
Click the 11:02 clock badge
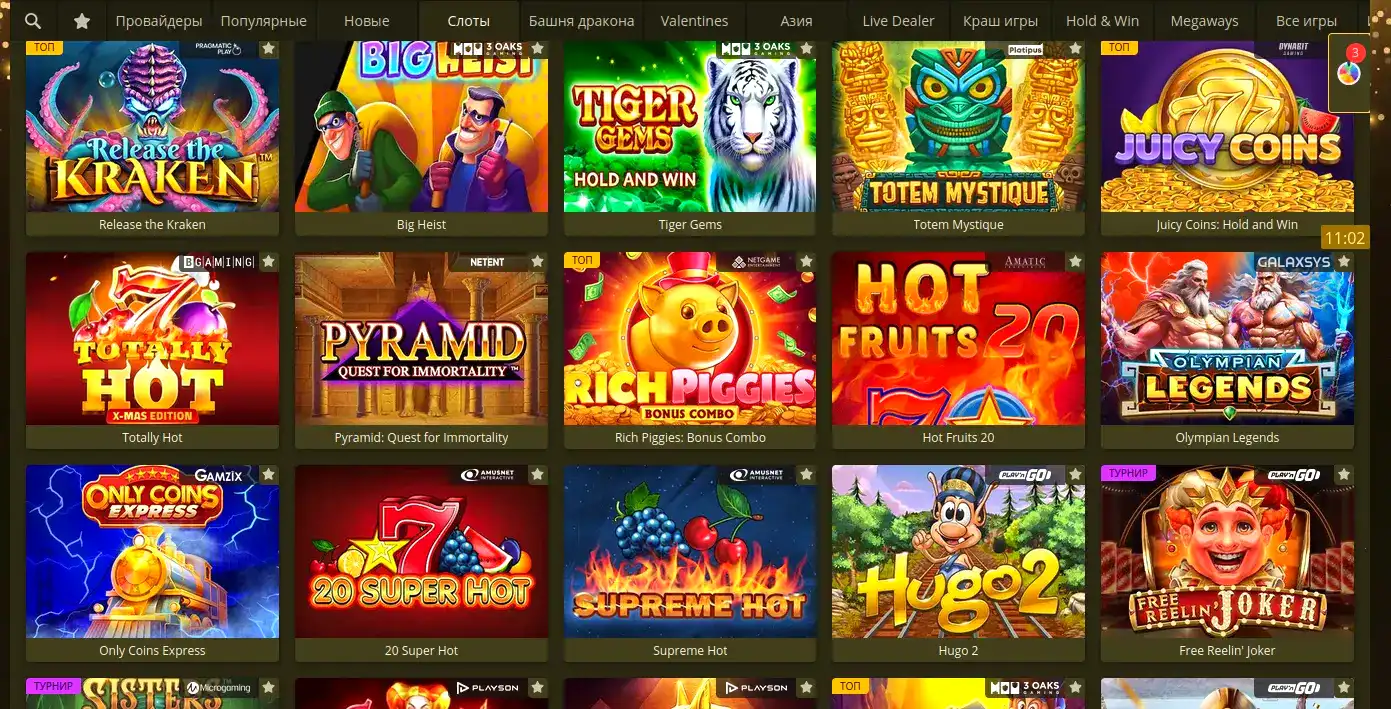pyautogui.click(x=1344, y=238)
